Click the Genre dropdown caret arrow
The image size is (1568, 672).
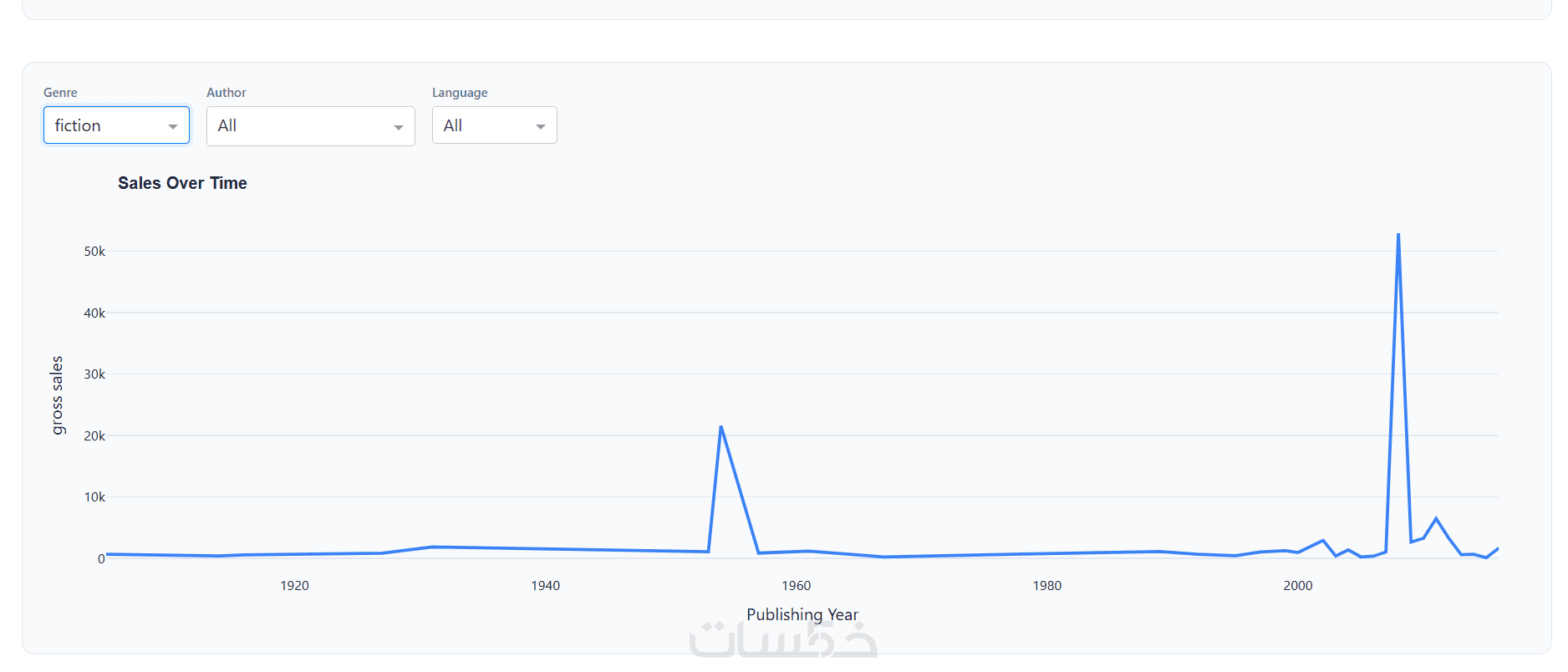[x=173, y=126]
